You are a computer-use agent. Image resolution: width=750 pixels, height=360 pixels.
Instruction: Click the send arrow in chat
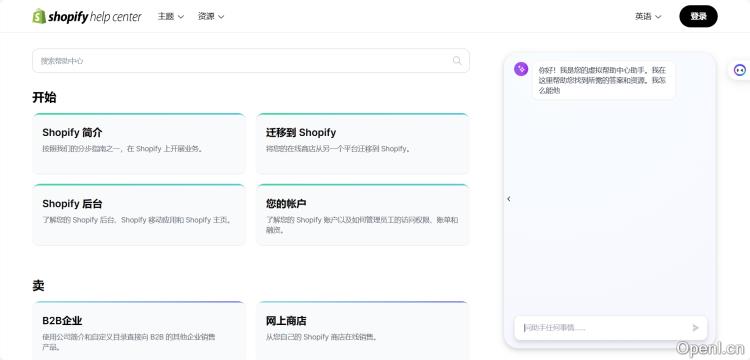(x=695, y=327)
